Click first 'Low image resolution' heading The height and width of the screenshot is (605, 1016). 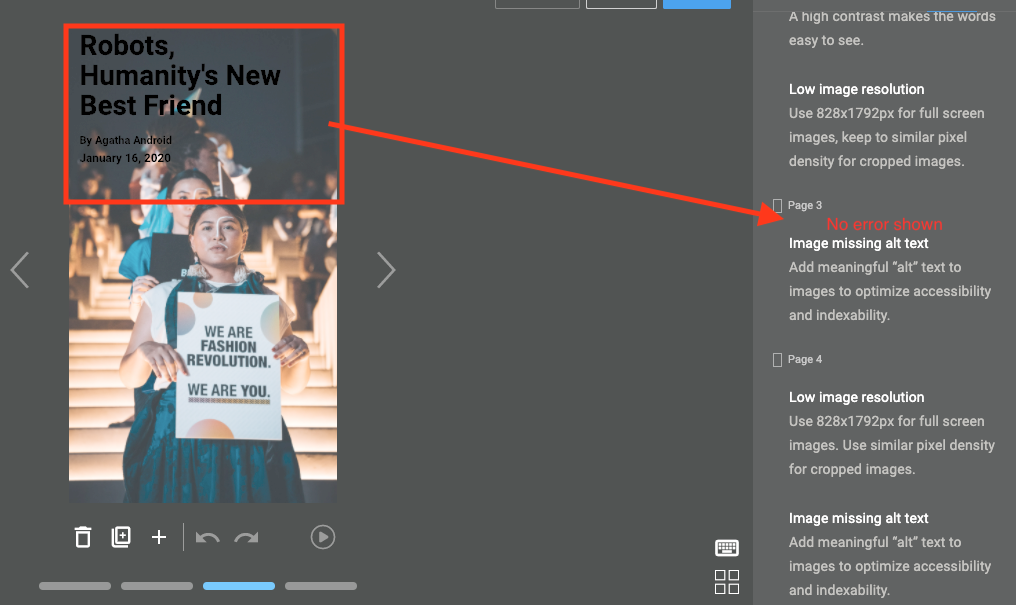click(x=856, y=89)
